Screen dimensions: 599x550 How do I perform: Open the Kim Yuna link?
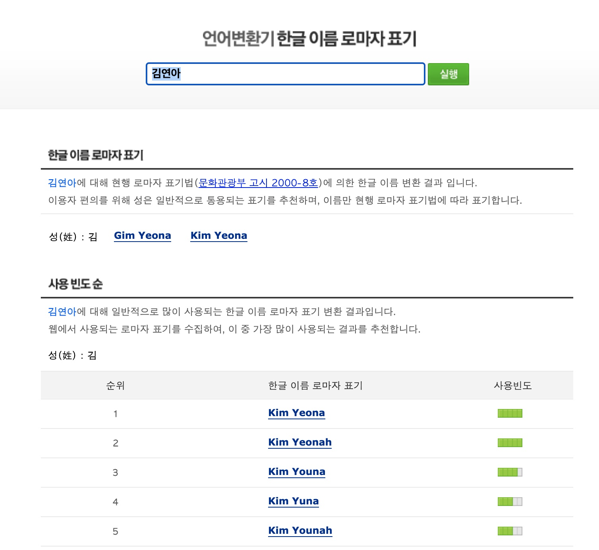point(293,501)
